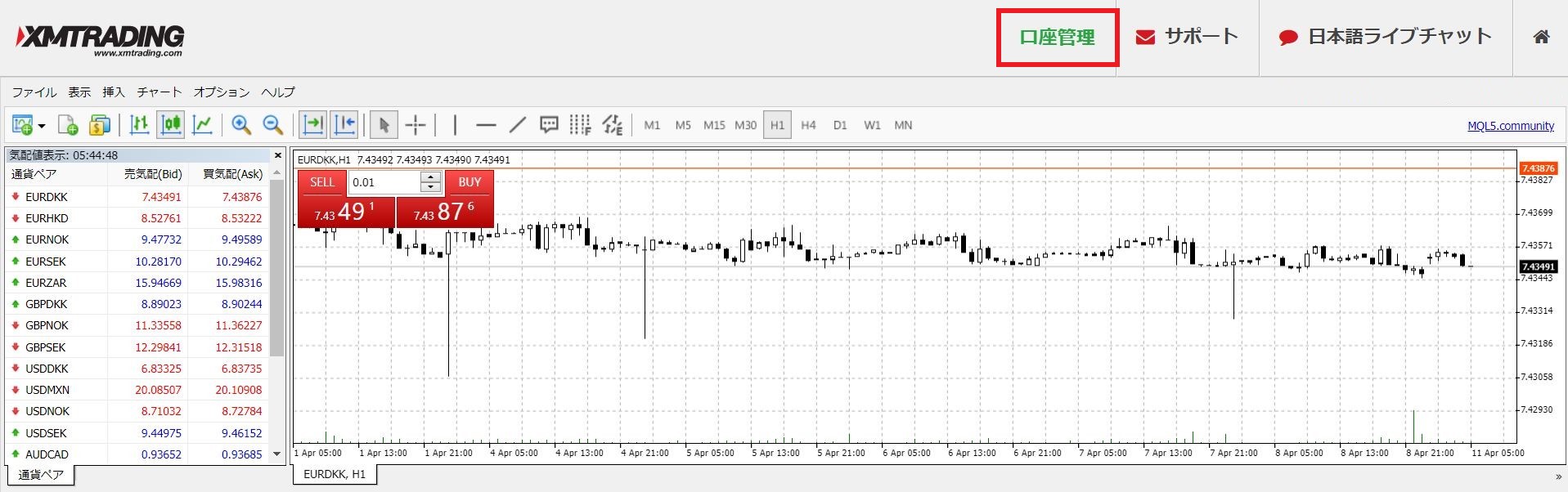Screen dimensions: 1568x492
Task: Zoom in on the chart
Action: [x=240, y=125]
